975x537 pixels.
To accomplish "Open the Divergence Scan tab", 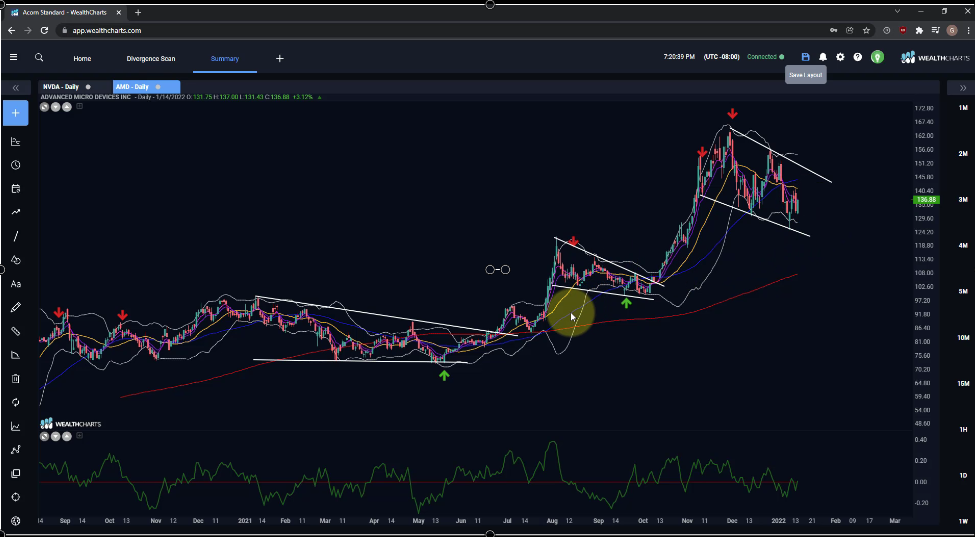I will (150, 58).
